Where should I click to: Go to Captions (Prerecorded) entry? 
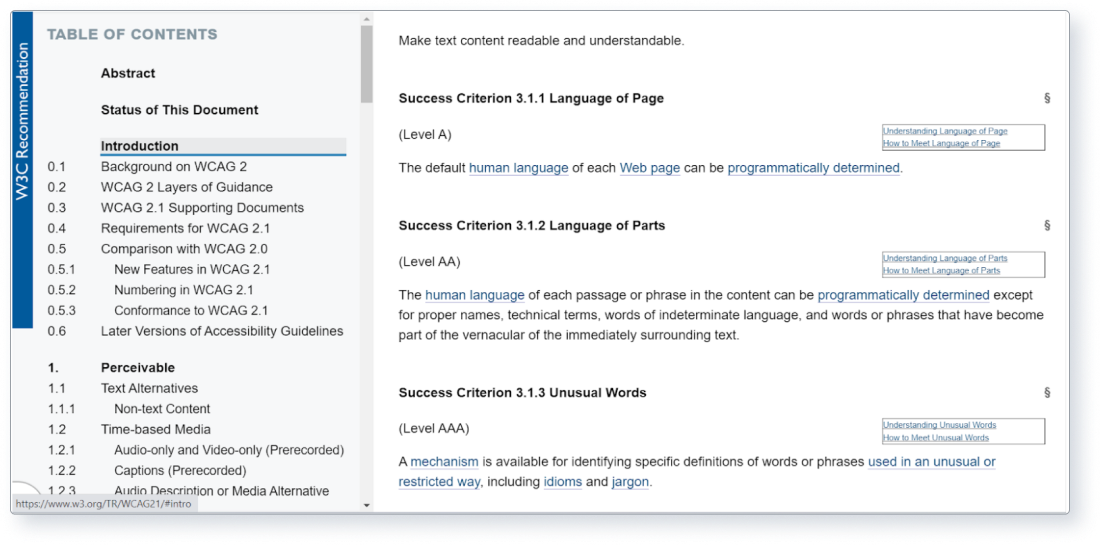point(180,470)
